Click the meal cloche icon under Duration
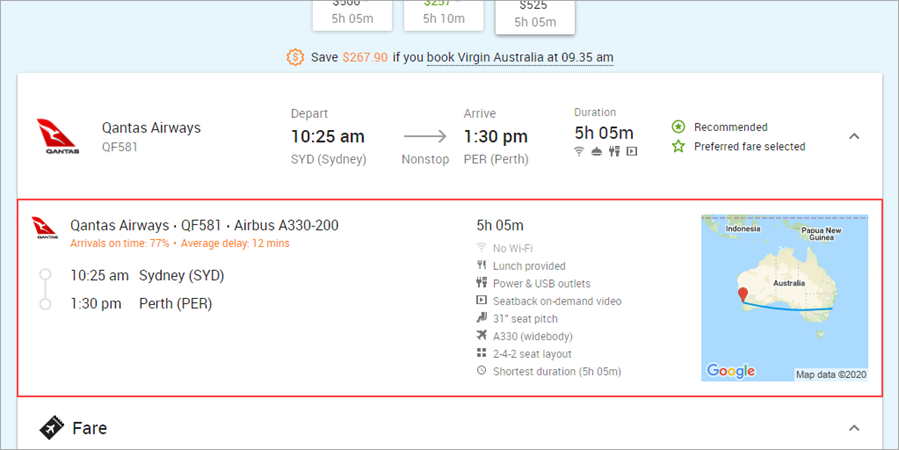The height and width of the screenshot is (450, 899). [596, 151]
